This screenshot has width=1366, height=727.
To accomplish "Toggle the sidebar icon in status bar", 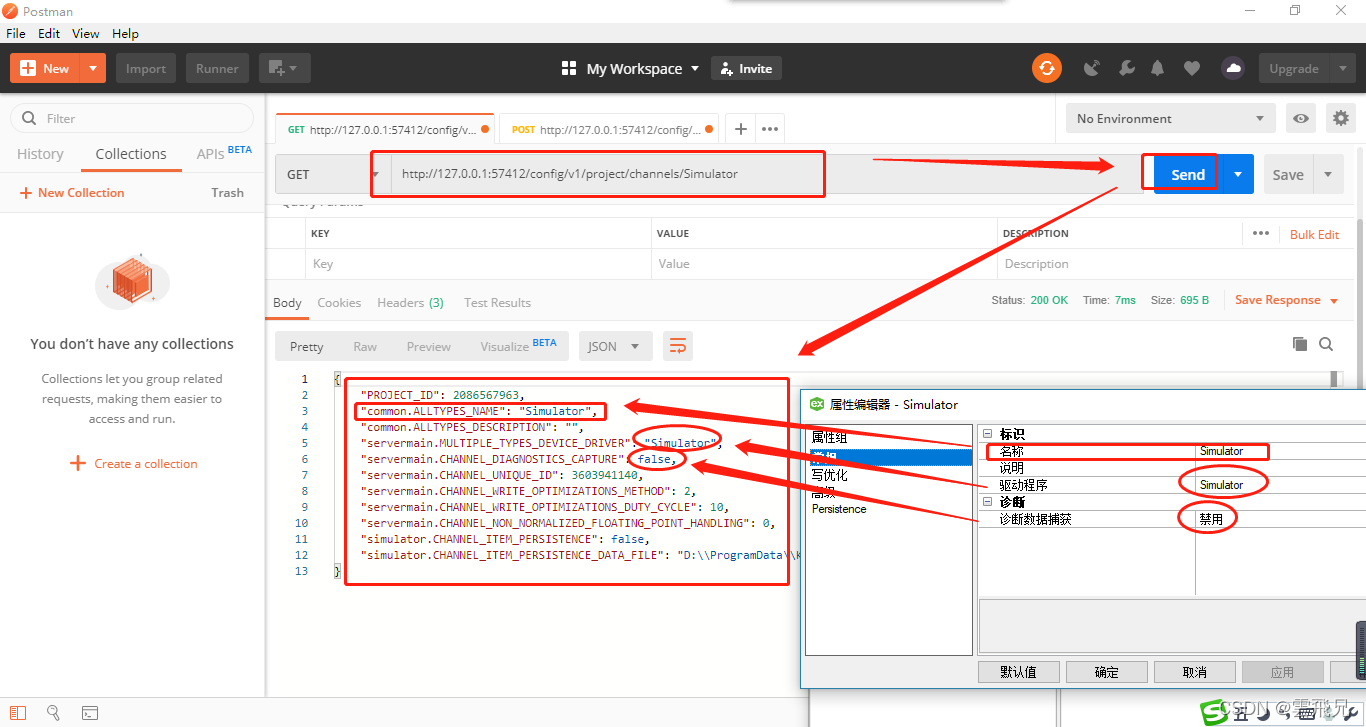I will [x=18, y=713].
